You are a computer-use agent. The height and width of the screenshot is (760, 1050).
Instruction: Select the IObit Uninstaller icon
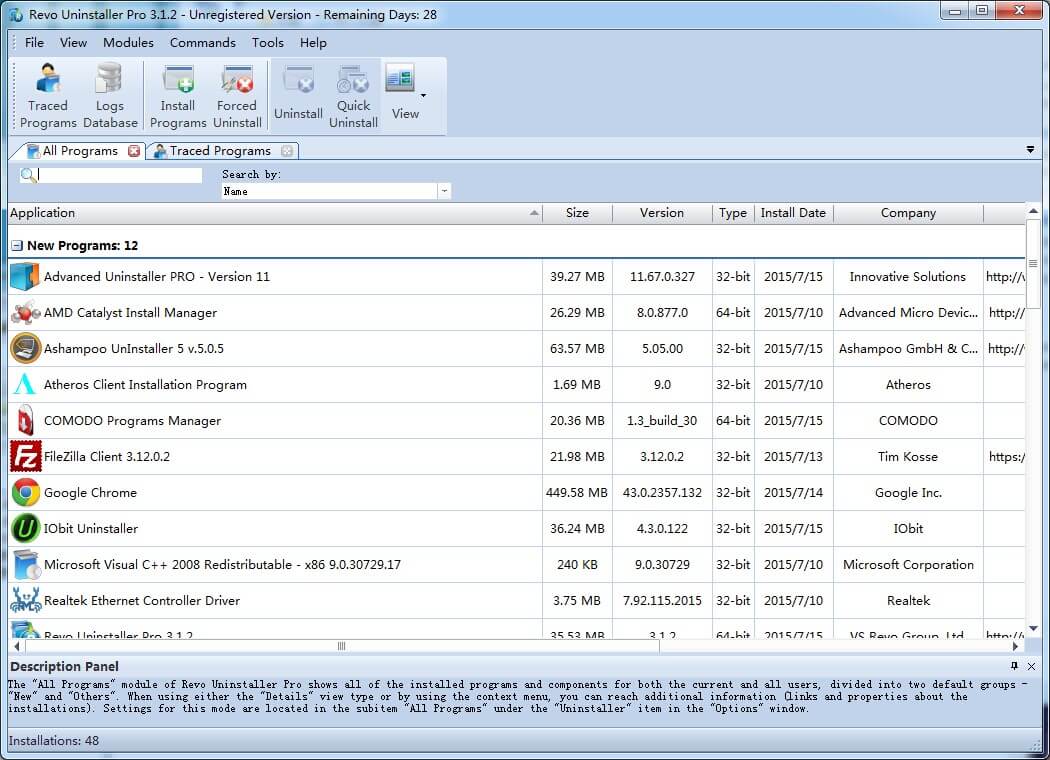click(x=25, y=528)
